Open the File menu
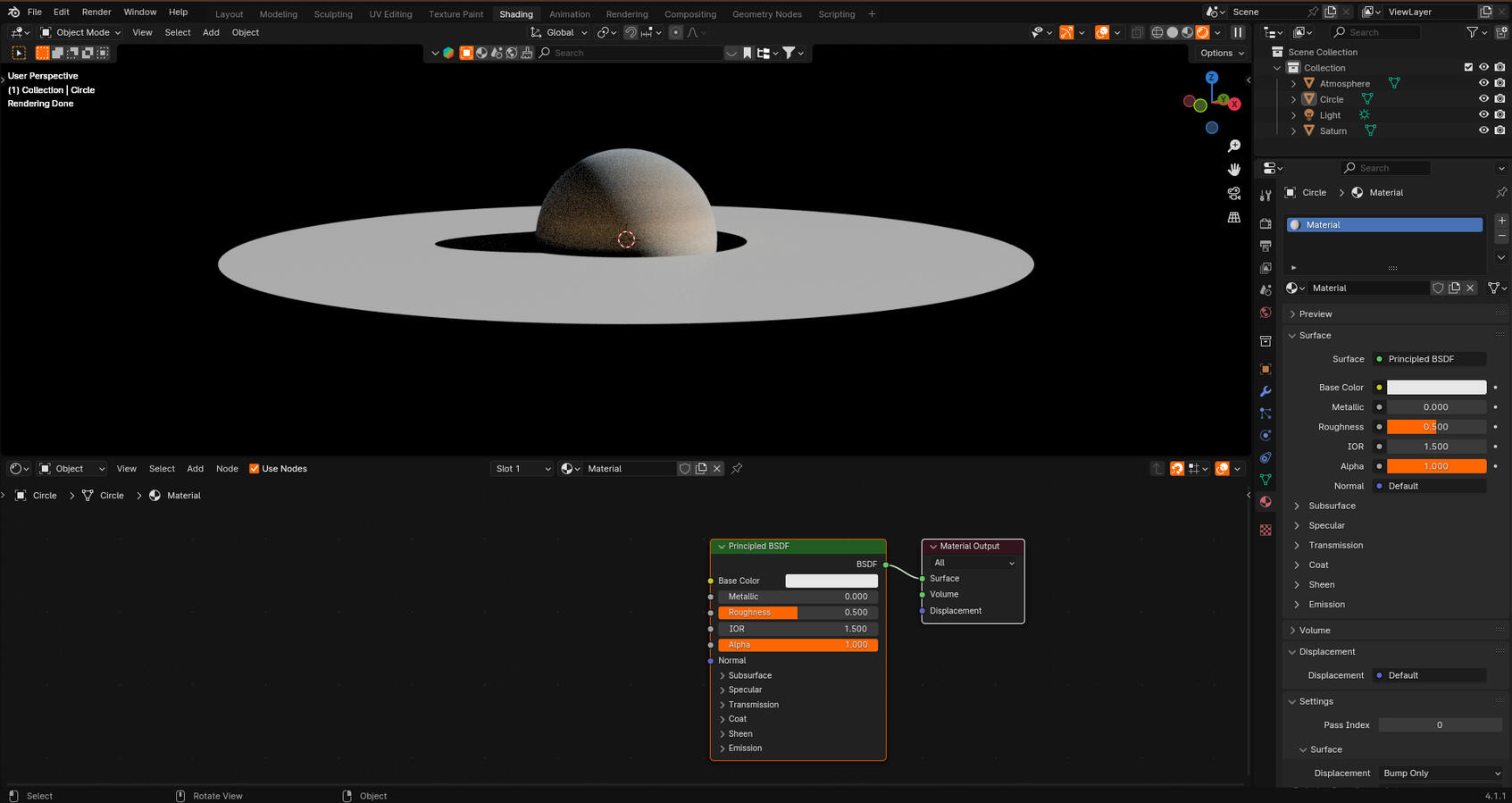 [x=35, y=12]
